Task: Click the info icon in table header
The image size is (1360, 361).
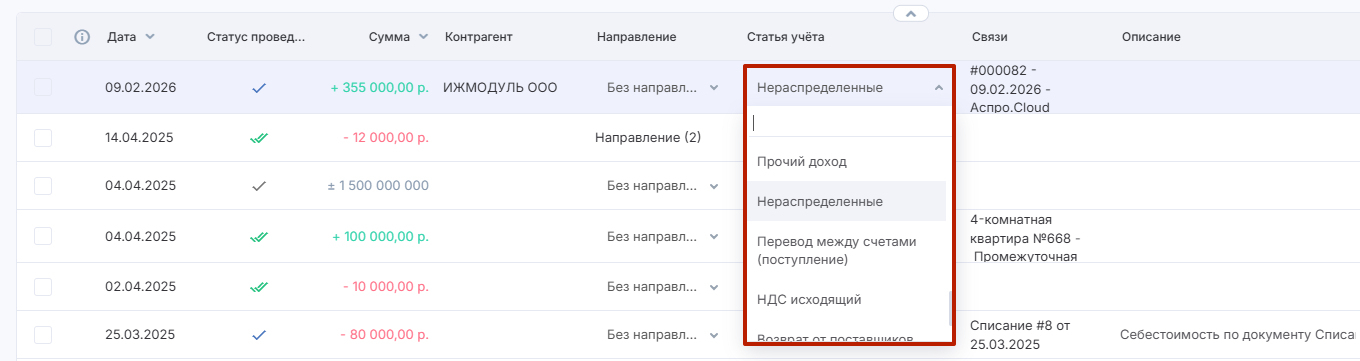Action: click(x=83, y=37)
